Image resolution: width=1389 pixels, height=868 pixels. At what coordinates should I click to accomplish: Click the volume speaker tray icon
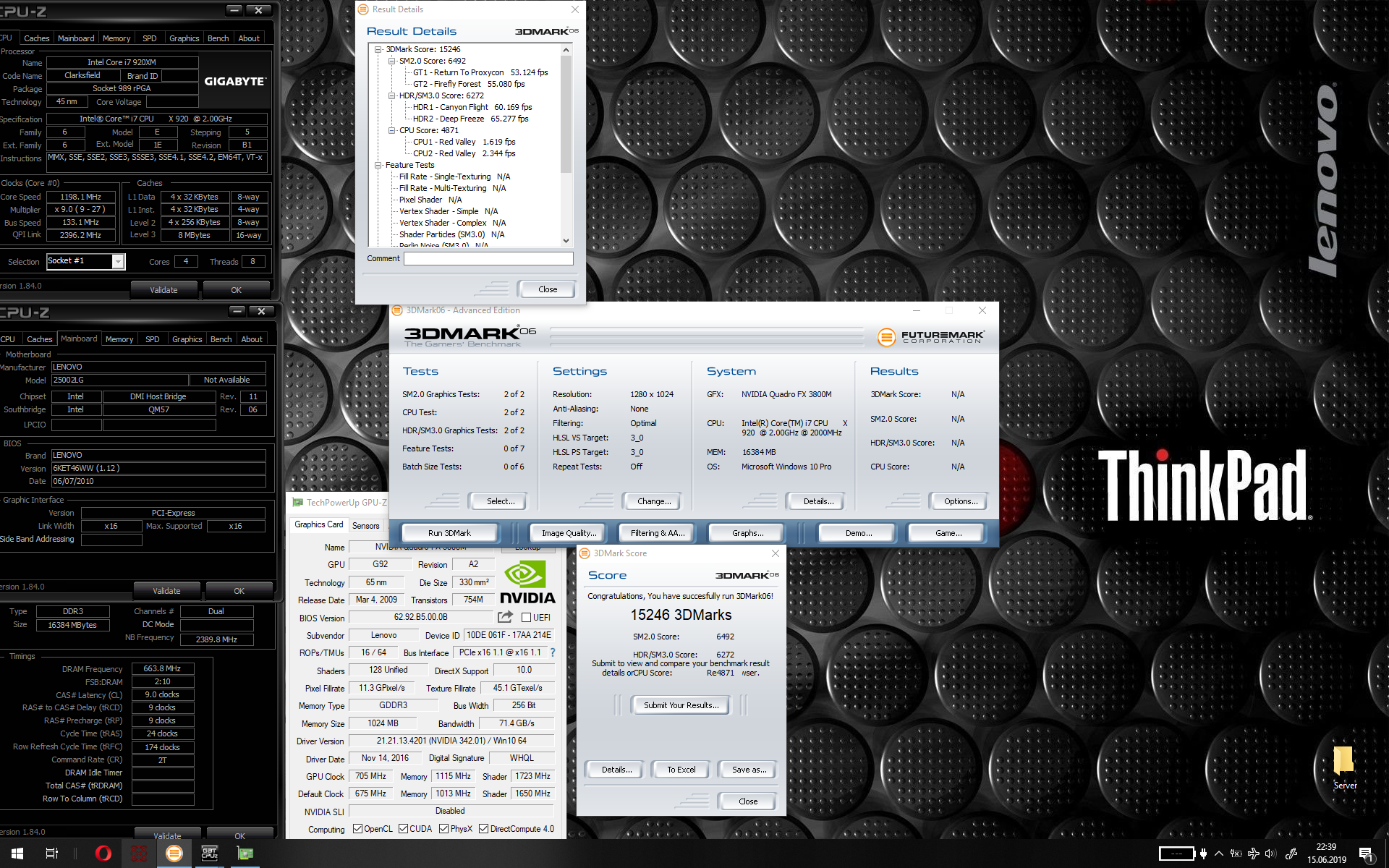click(x=1271, y=854)
